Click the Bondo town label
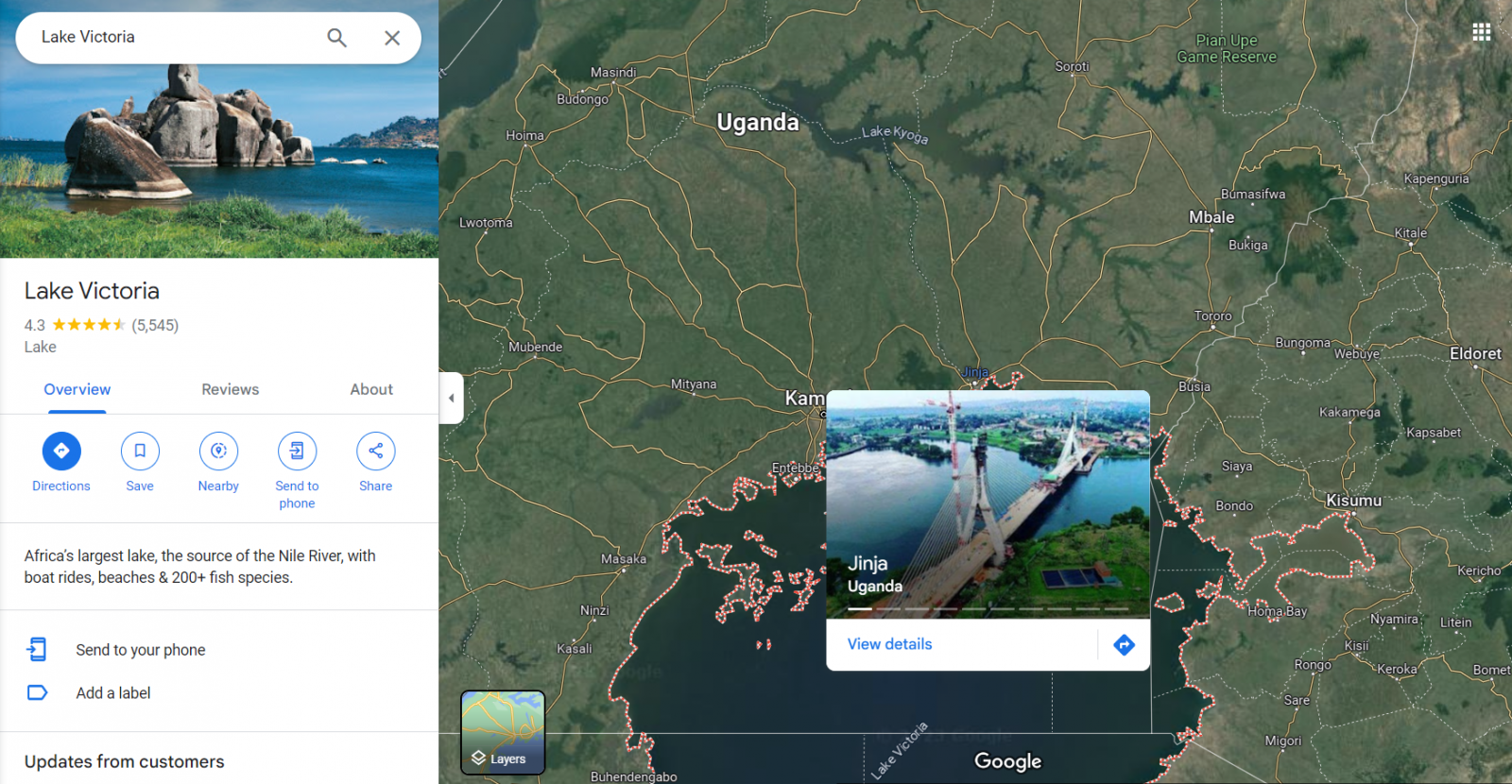The width and height of the screenshot is (1512, 784). point(1234,506)
